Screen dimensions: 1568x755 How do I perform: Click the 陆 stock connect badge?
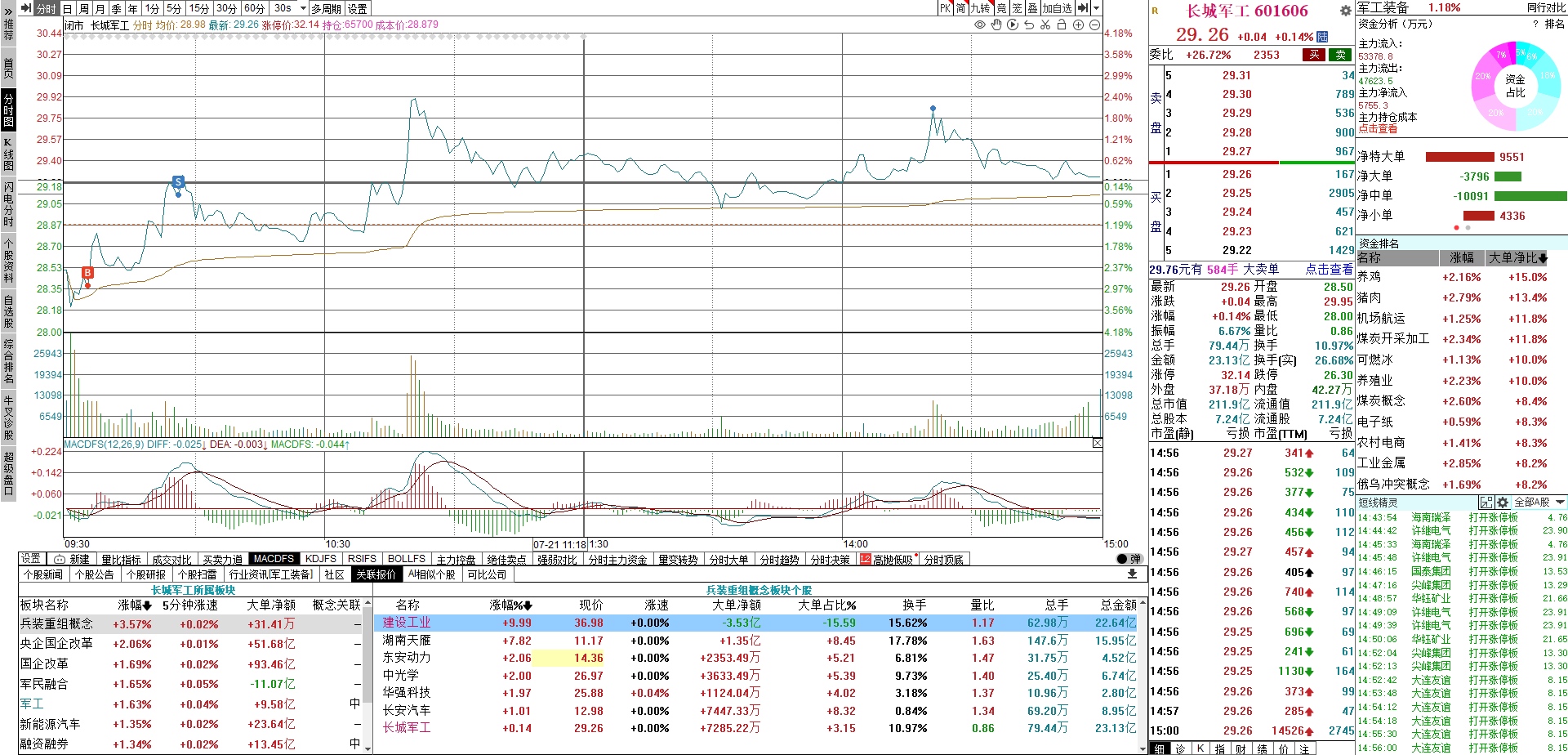point(1323,37)
